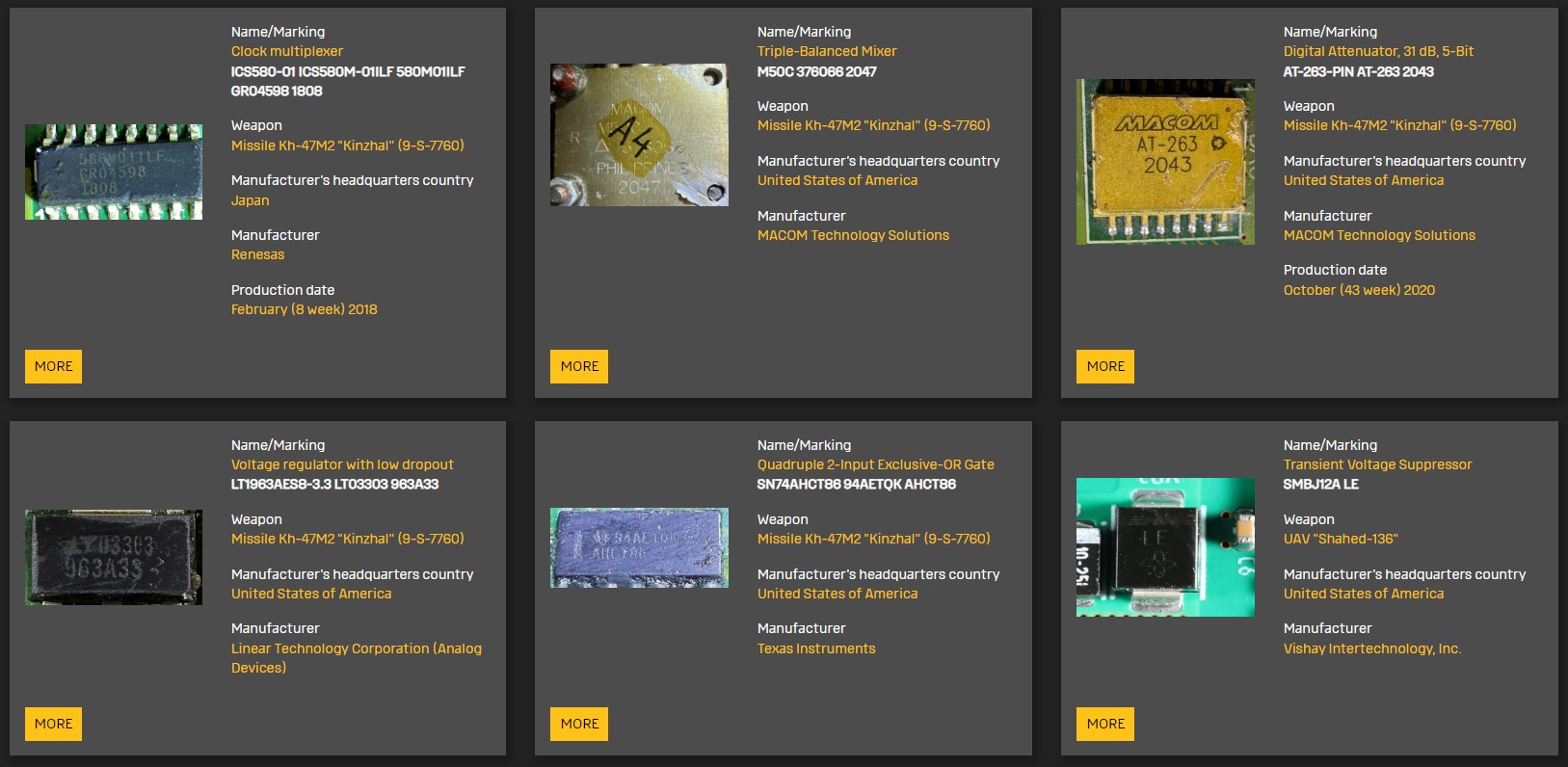Open the AHCT86 Texas Instruments chip photo
The image size is (1568, 767).
tap(639, 547)
